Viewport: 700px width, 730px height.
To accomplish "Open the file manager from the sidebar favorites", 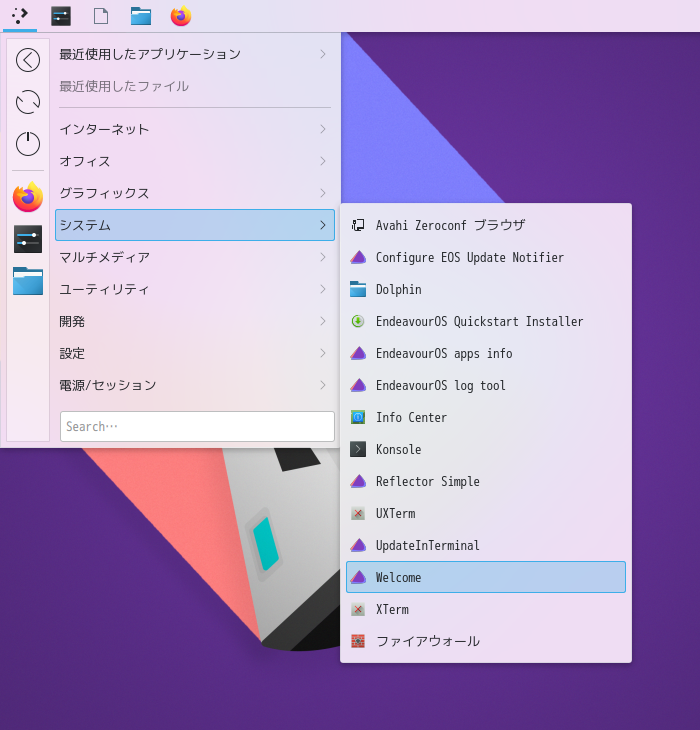I will click(x=28, y=281).
